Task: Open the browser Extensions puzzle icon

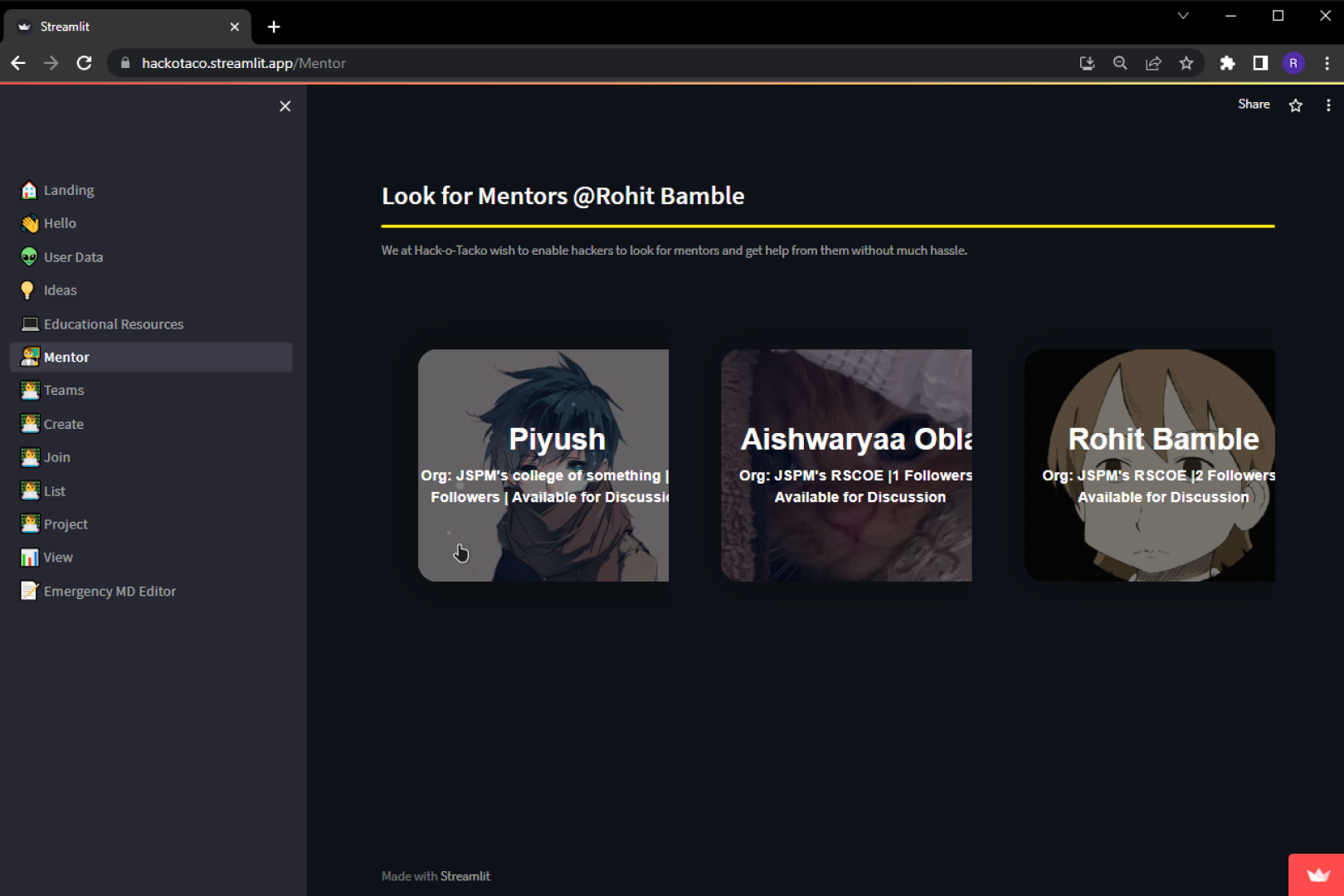Action: 1227,63
